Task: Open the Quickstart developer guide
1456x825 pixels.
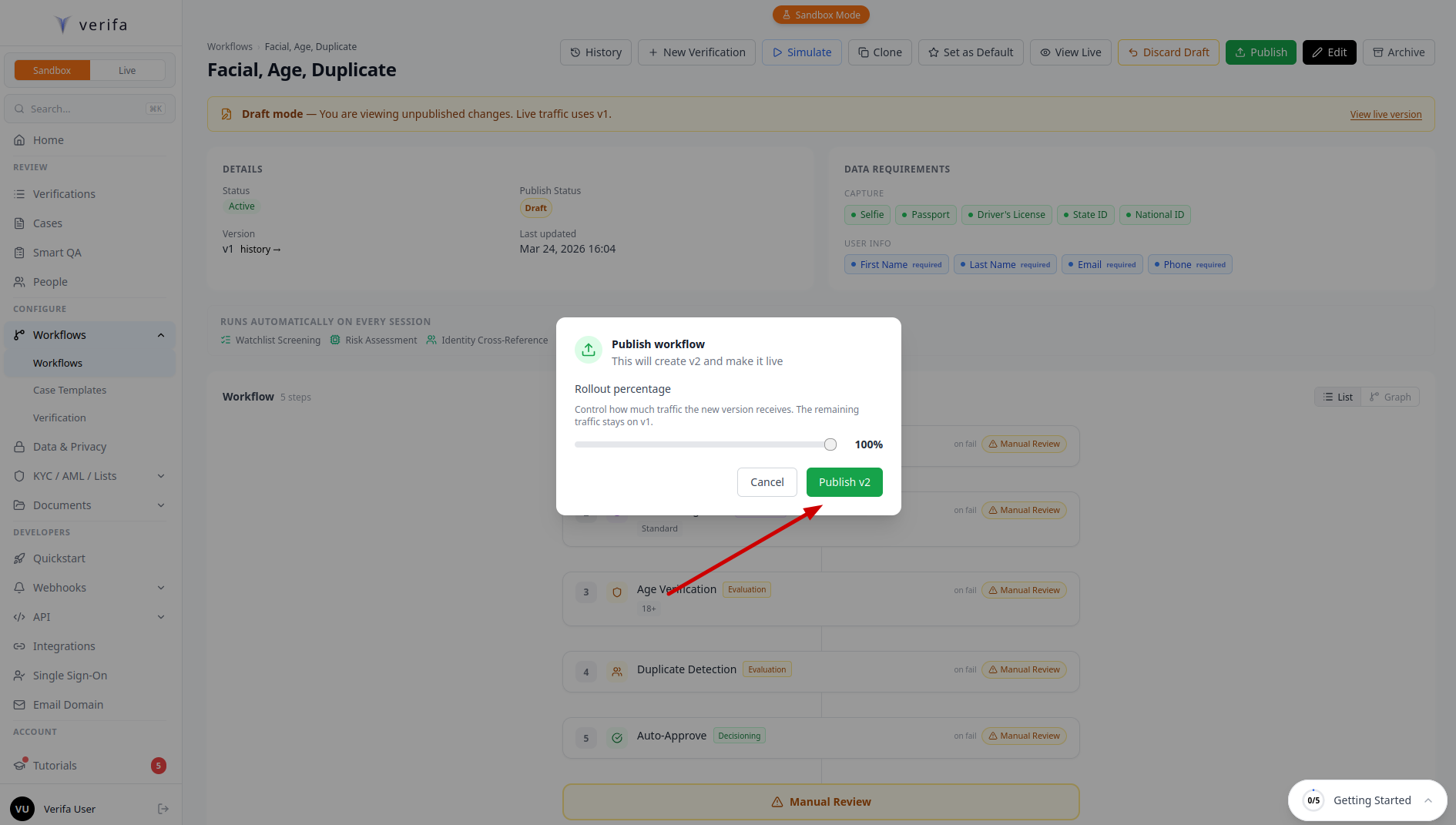Action: (59, 558)
